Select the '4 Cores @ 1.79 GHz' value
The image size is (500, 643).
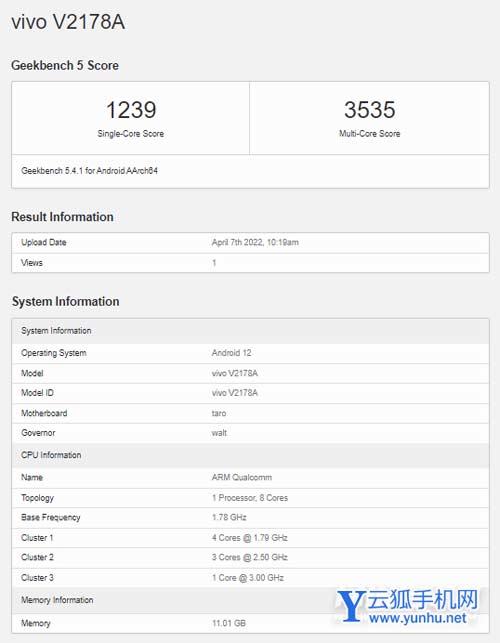pyautogui.click(x=249, y=538)
